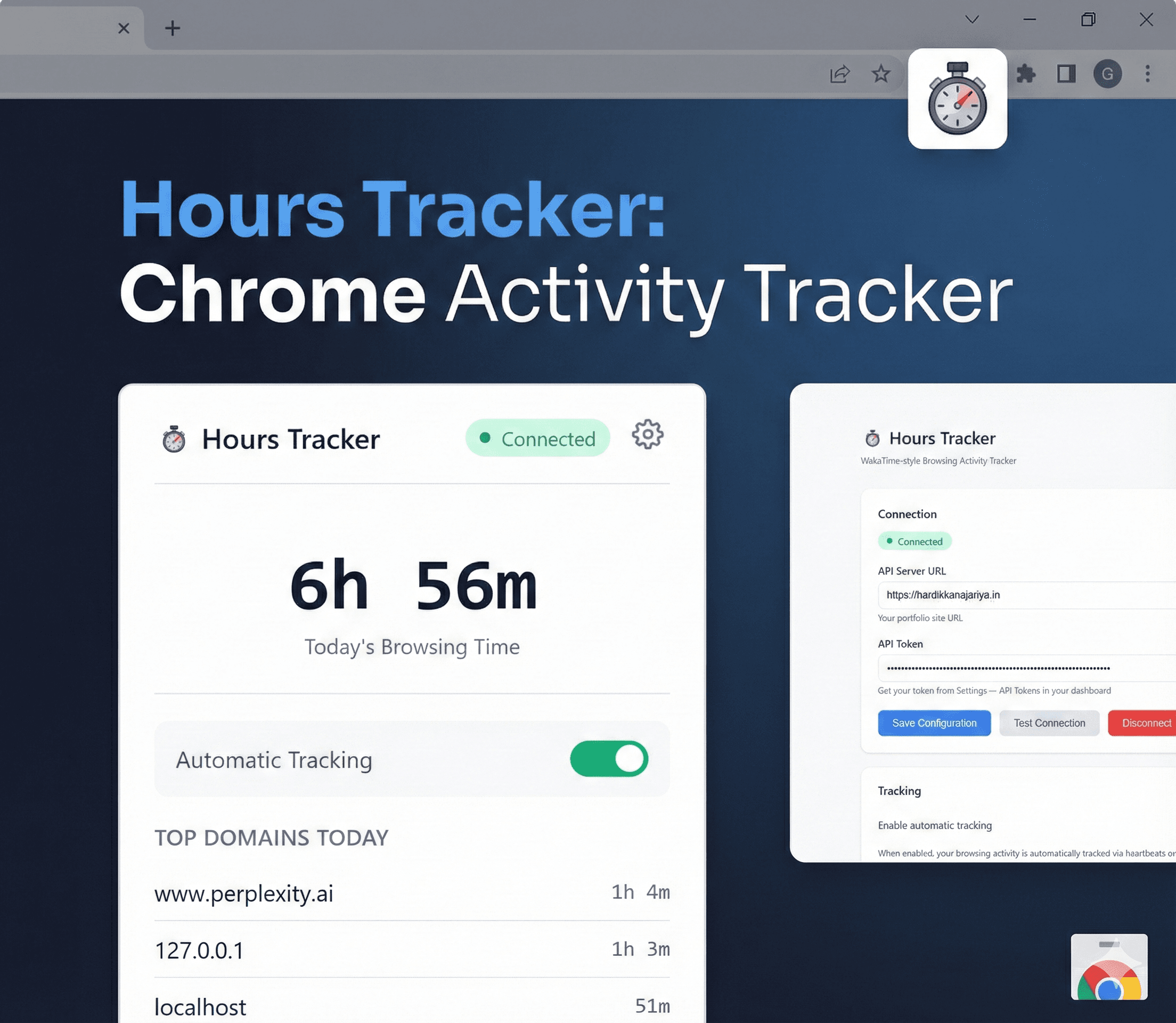Click the green Connected status badge
The image size is (1176, 1023).
(537, 439)
